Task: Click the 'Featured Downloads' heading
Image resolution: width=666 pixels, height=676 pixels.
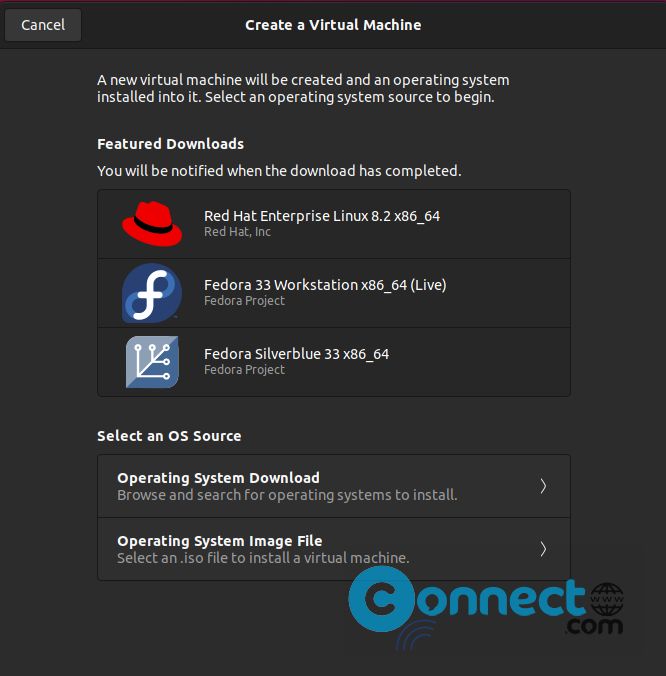Action: 171,144
